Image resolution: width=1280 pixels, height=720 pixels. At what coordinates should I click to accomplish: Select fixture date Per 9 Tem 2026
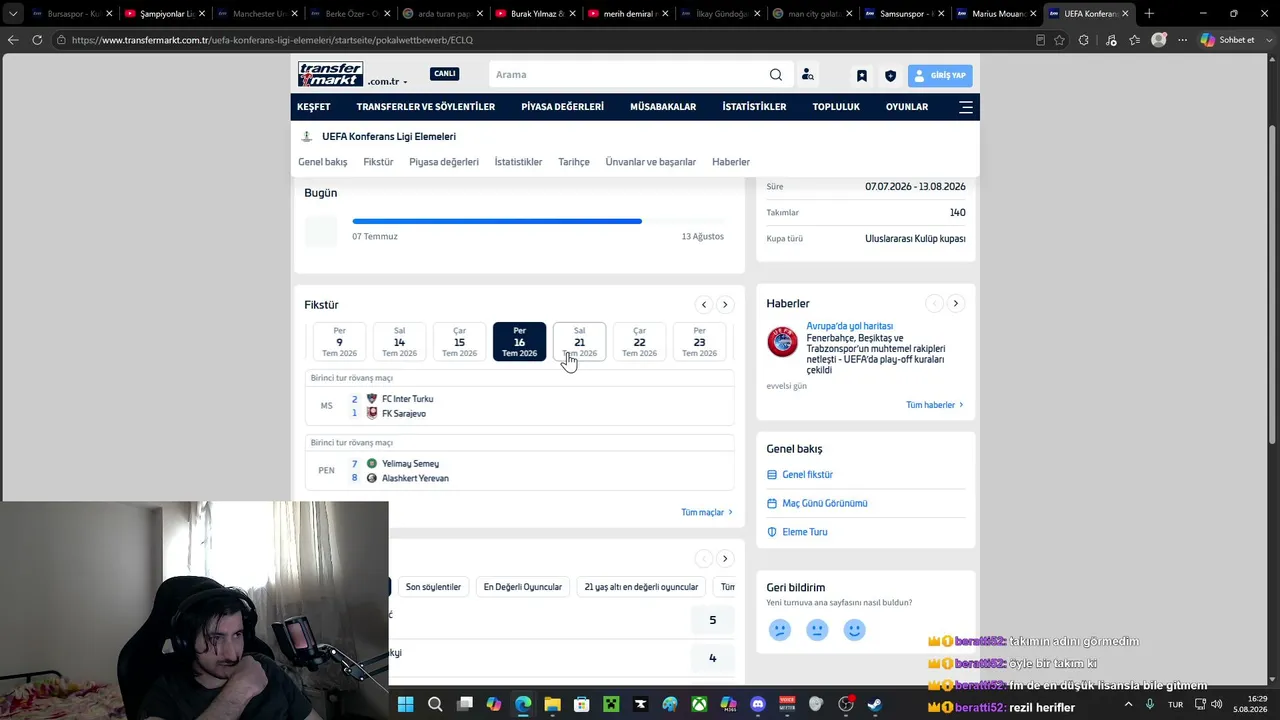[x=340, y=342]
